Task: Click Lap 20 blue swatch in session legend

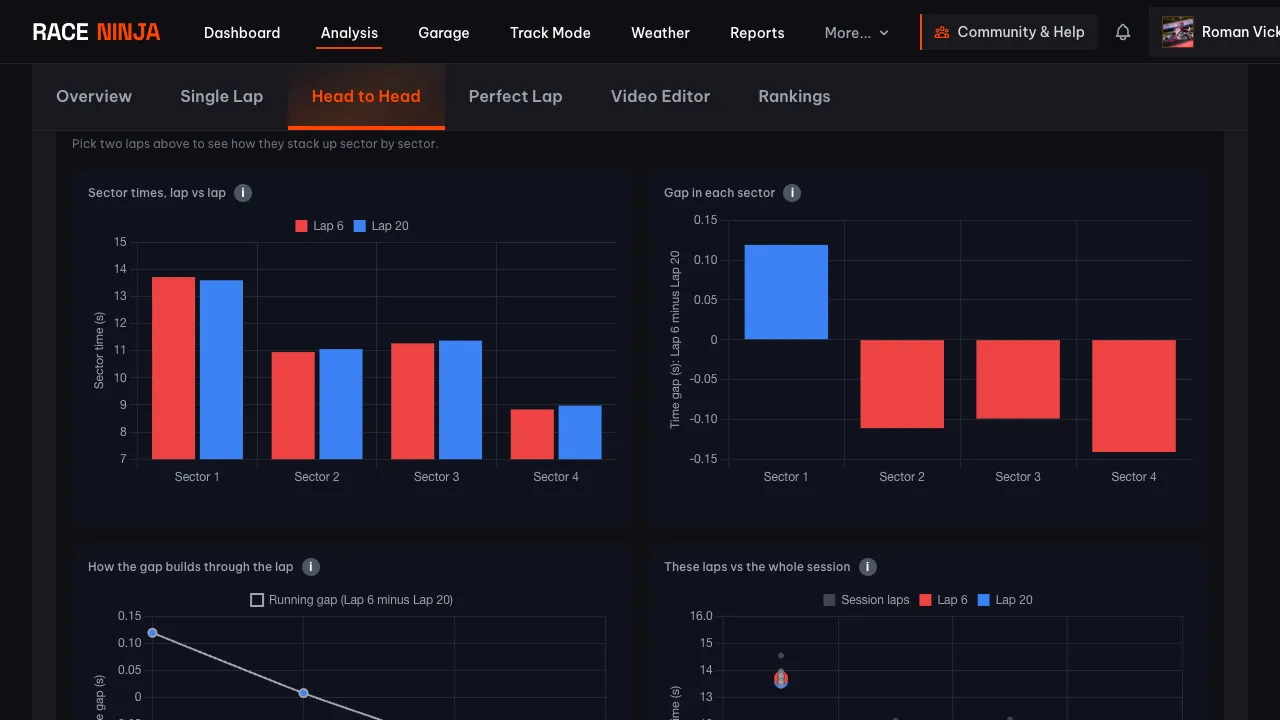Action: (x=983, y=600)
